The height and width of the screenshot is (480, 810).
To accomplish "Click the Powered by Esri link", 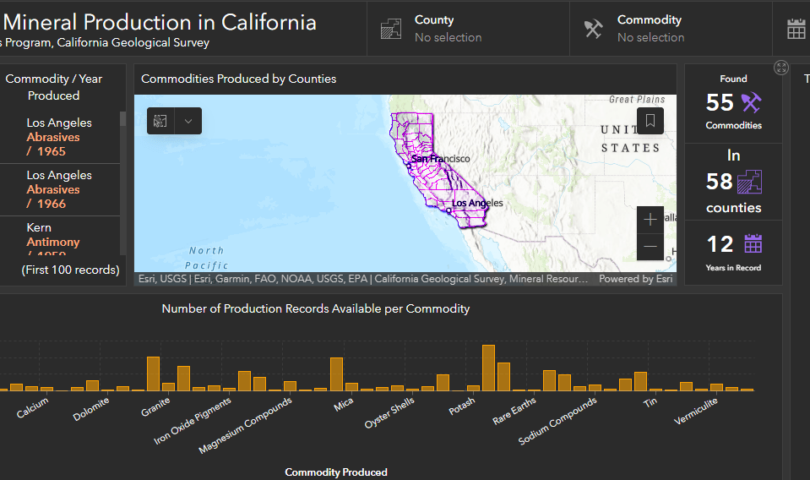I will tap(635, 280).
